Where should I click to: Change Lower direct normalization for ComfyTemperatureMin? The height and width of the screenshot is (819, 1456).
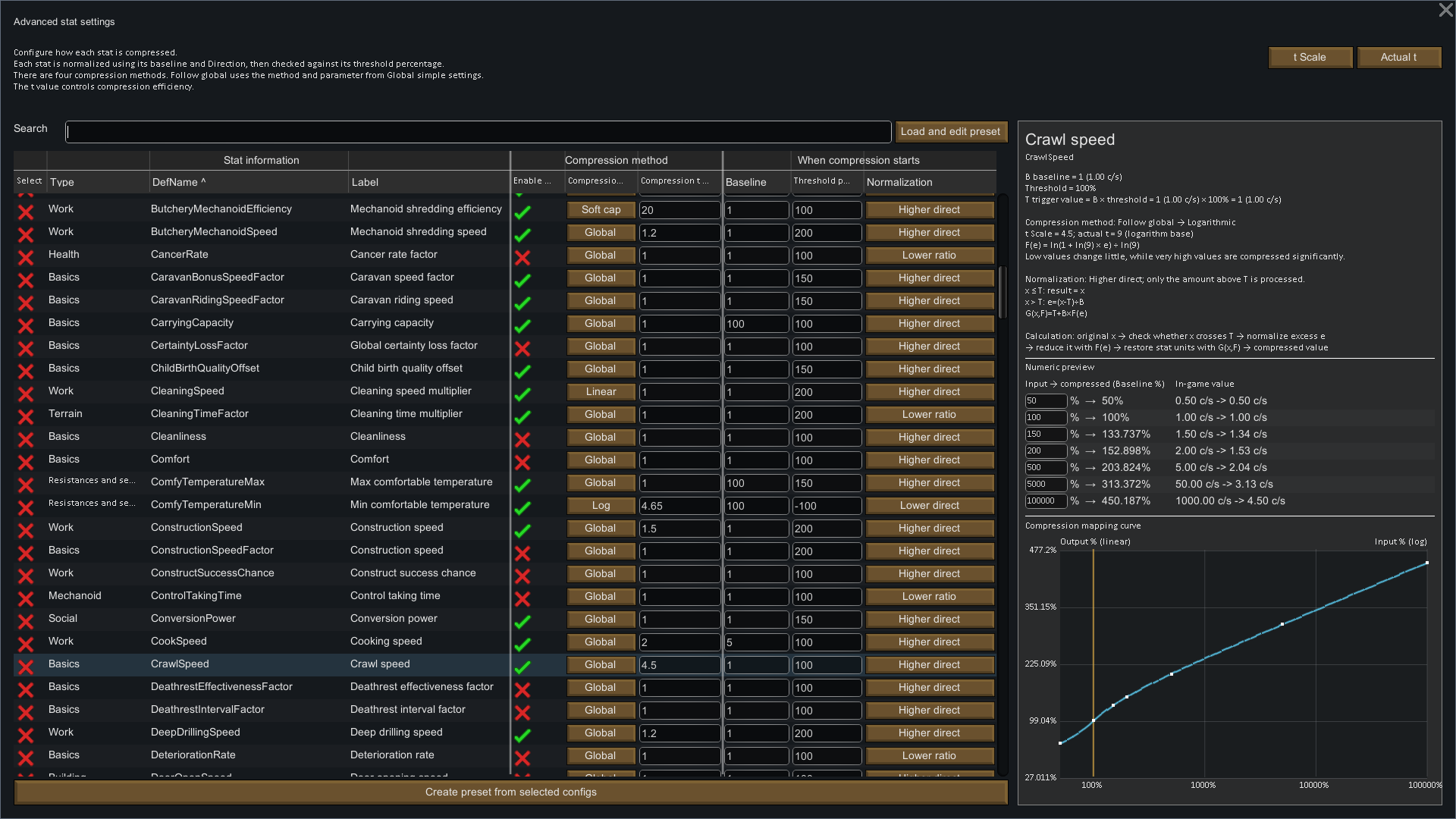point(930,506)
